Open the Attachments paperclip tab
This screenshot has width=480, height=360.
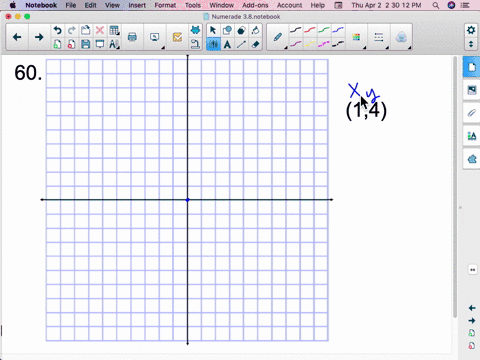[x=472, y=113]
